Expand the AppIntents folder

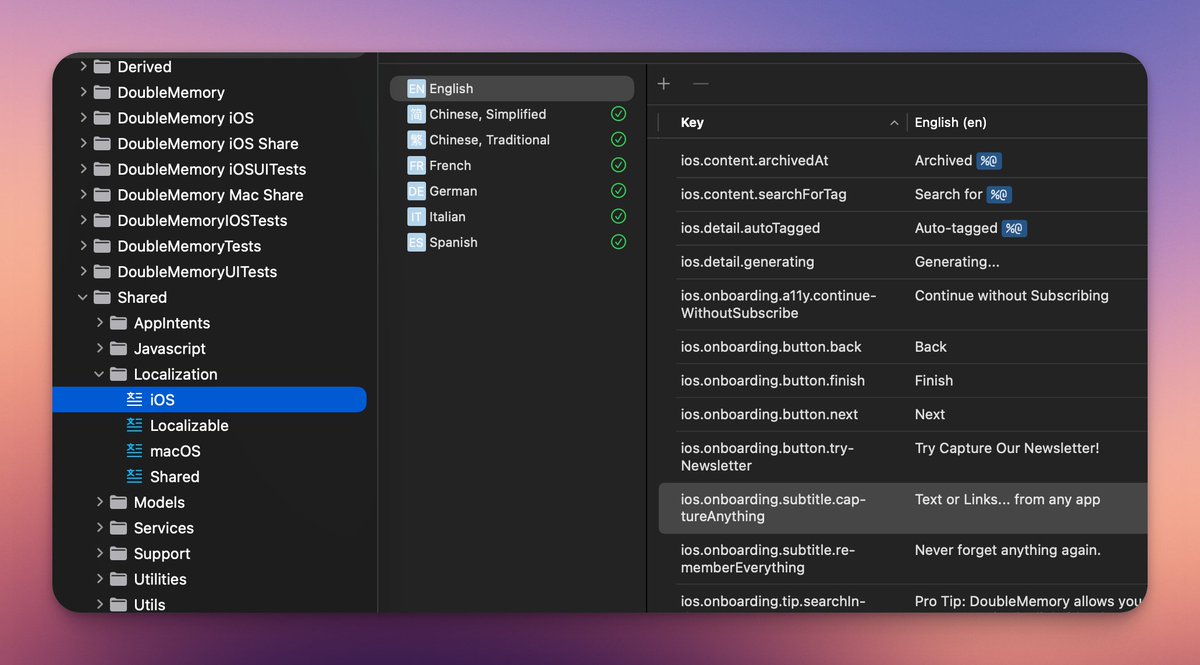100,323
